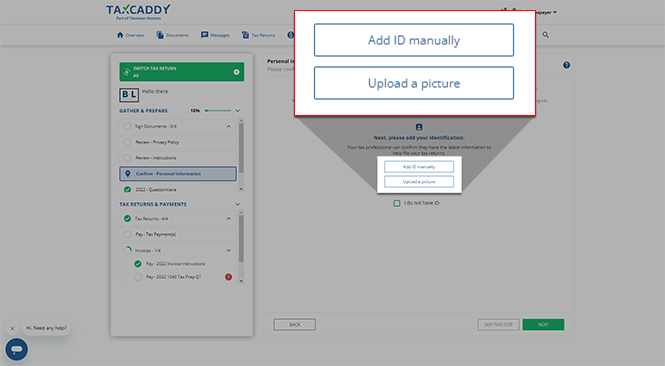Click status circle for Review Instructions
Screen dimensions: 665x366
click(x=127, y=158)
